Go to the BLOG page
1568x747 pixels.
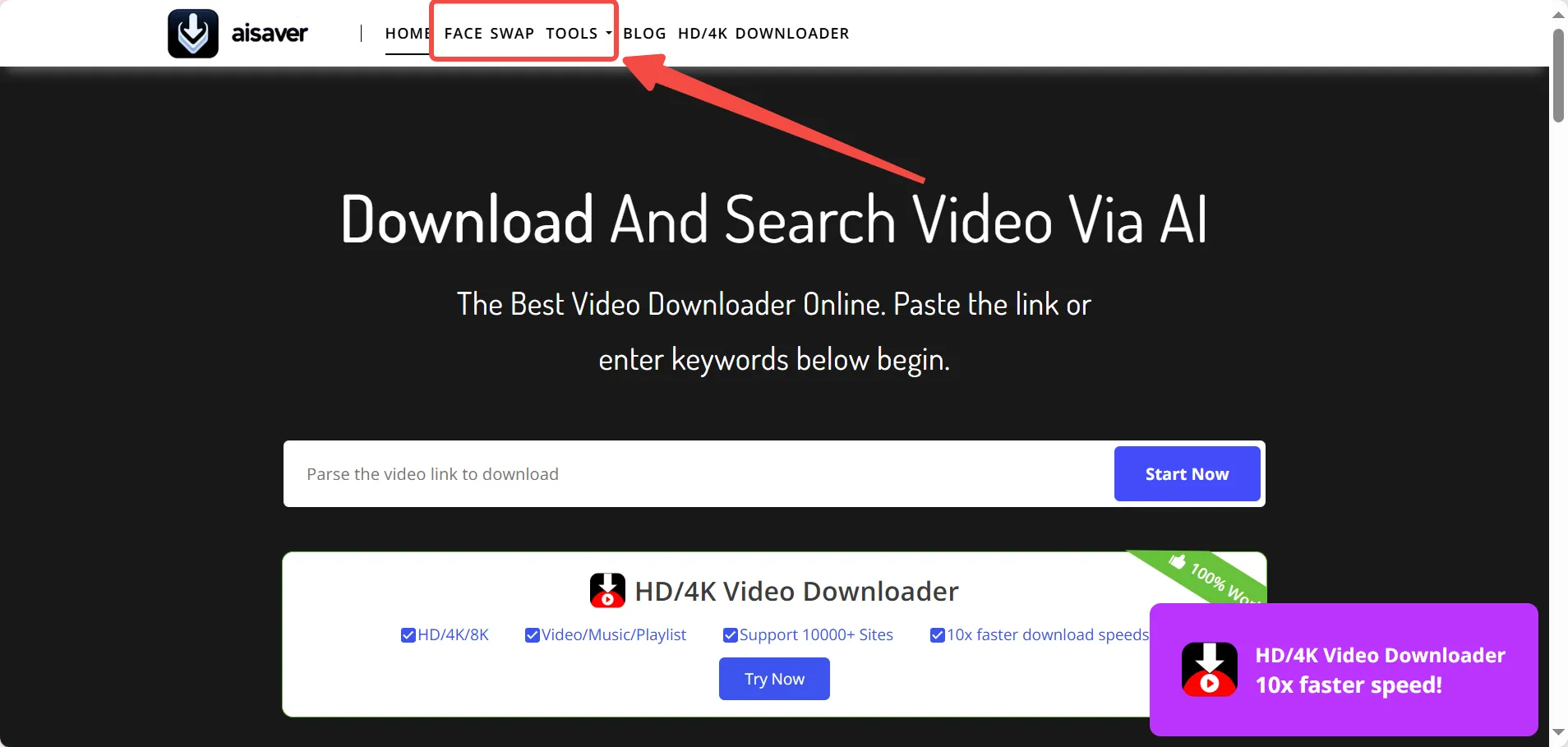click(644, 34)
